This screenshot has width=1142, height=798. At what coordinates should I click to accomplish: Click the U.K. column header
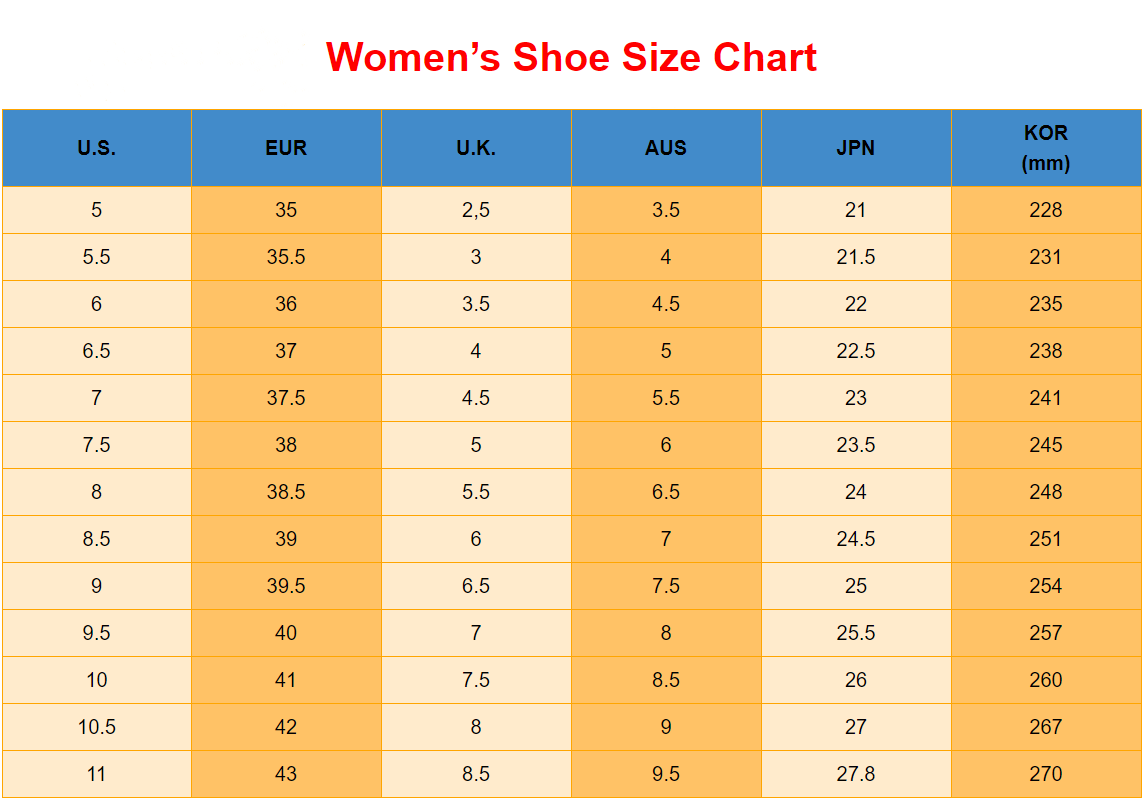click(476, 148)
